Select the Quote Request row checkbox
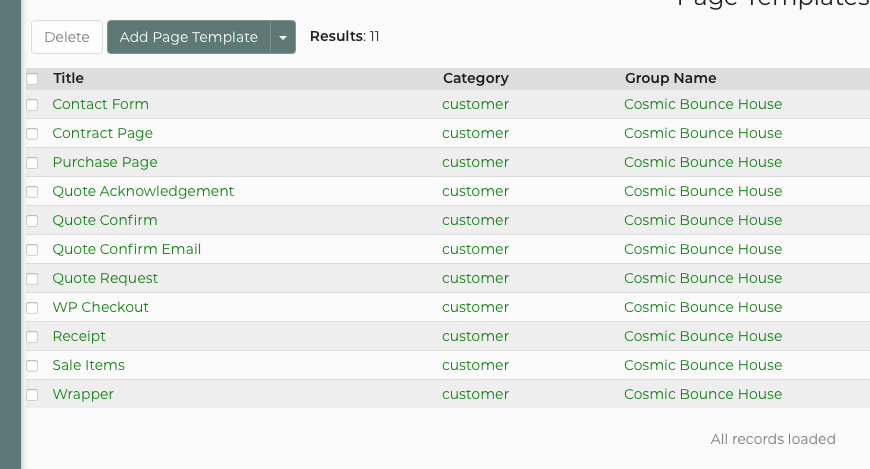The image size is (870, 469). [x=32, y=278]
